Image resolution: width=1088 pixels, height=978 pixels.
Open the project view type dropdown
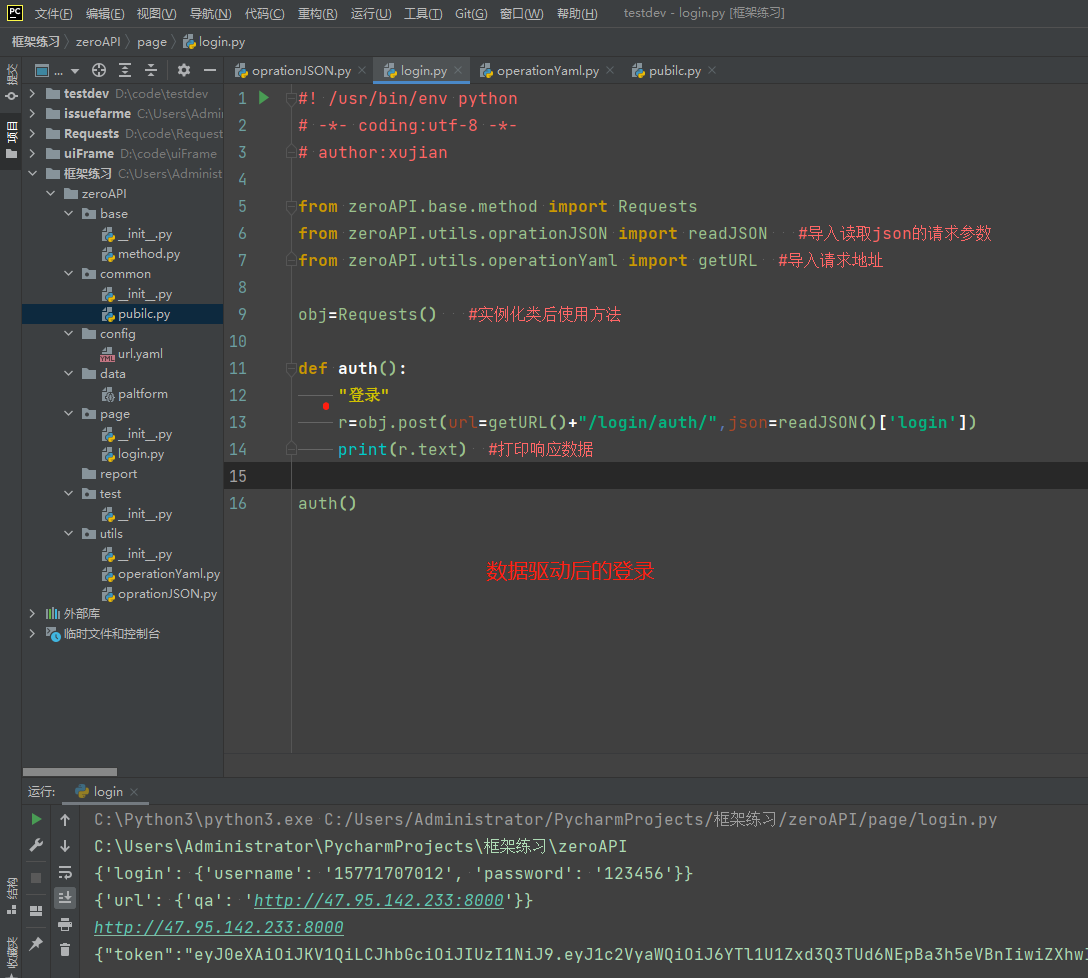pyautogui.click(x=74, y=71)
